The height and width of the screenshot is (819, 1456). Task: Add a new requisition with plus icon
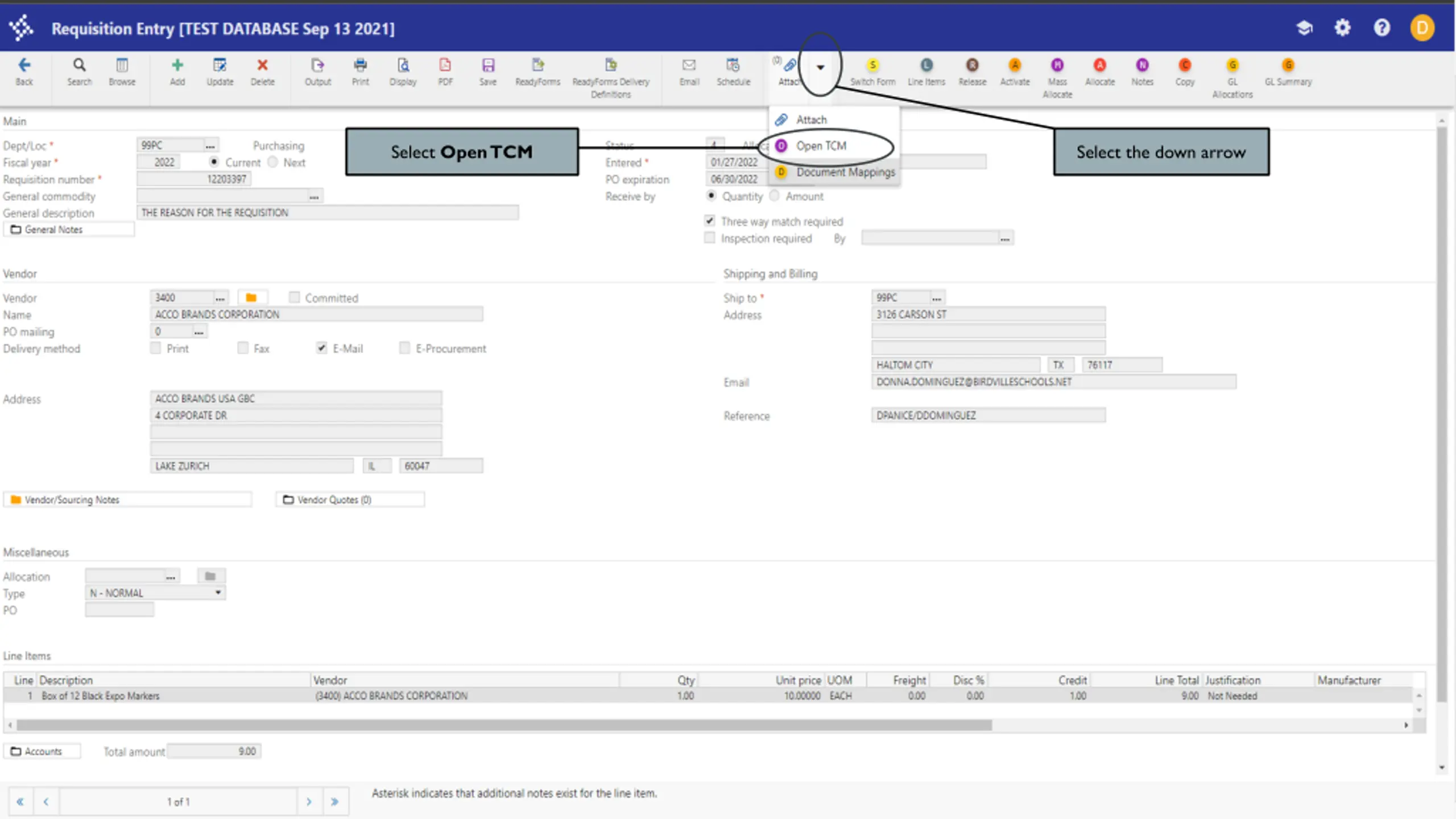click(x=177, y=65)
